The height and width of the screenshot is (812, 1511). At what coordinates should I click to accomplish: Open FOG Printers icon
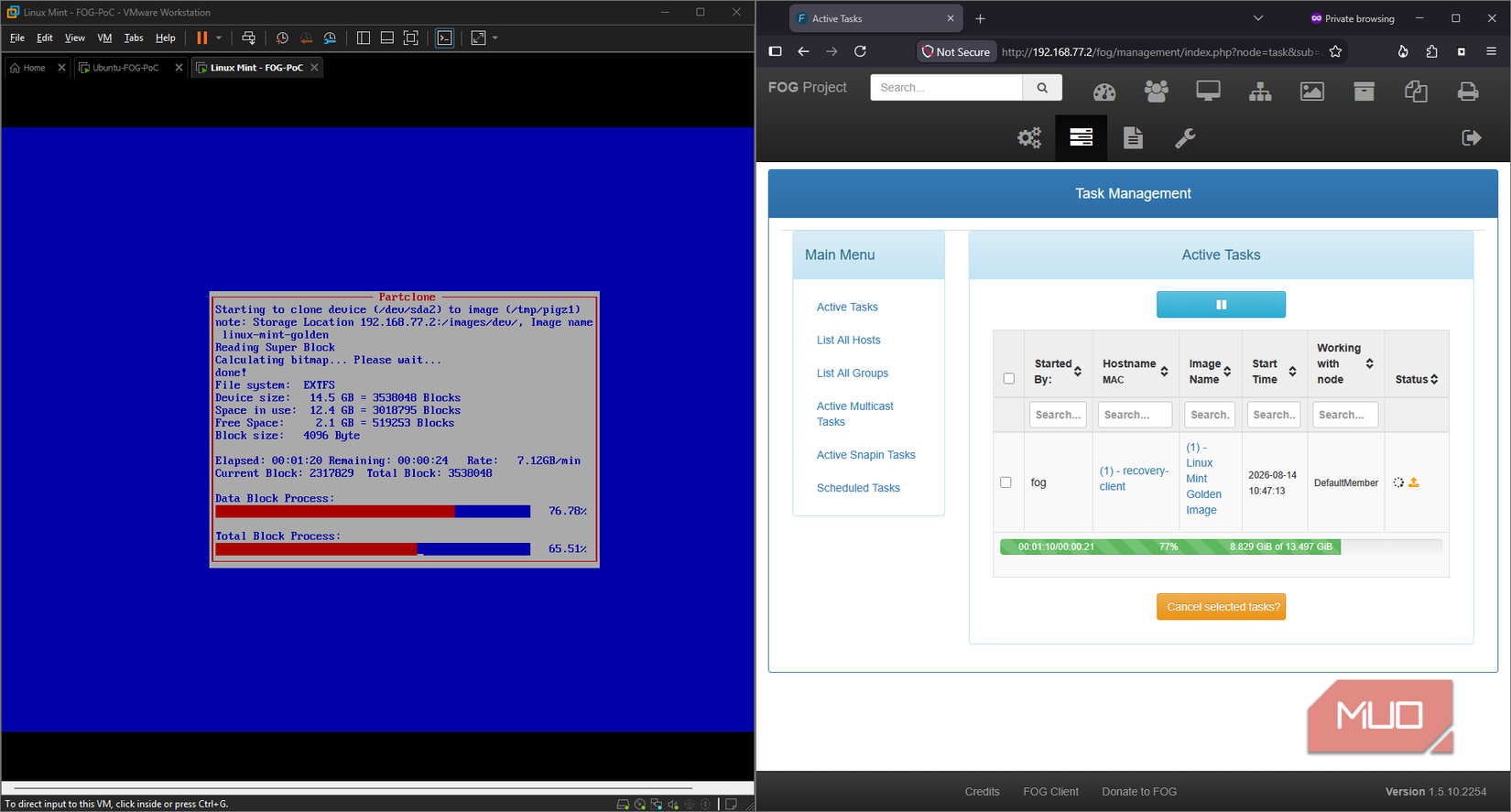[x=1468, y=91]
